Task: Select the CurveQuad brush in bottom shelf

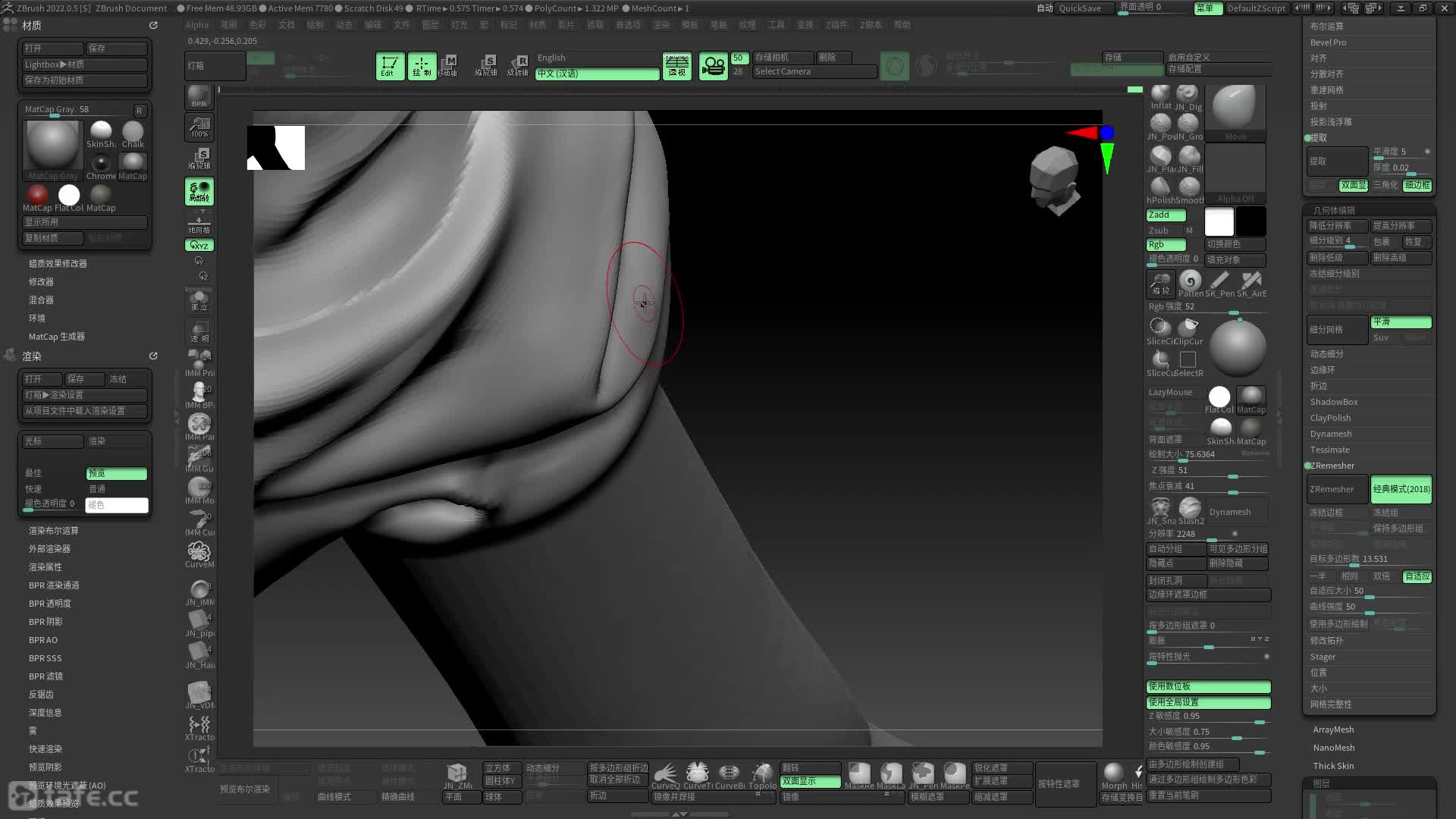Action: [666, 776]
